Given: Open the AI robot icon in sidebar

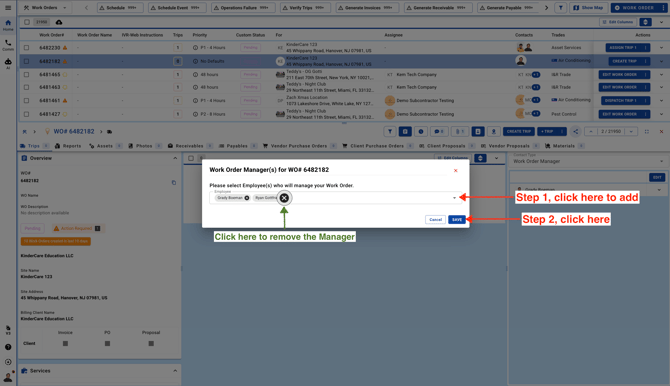Looking at the screenshot, I should pyautogui.click(x=8, y=63).
